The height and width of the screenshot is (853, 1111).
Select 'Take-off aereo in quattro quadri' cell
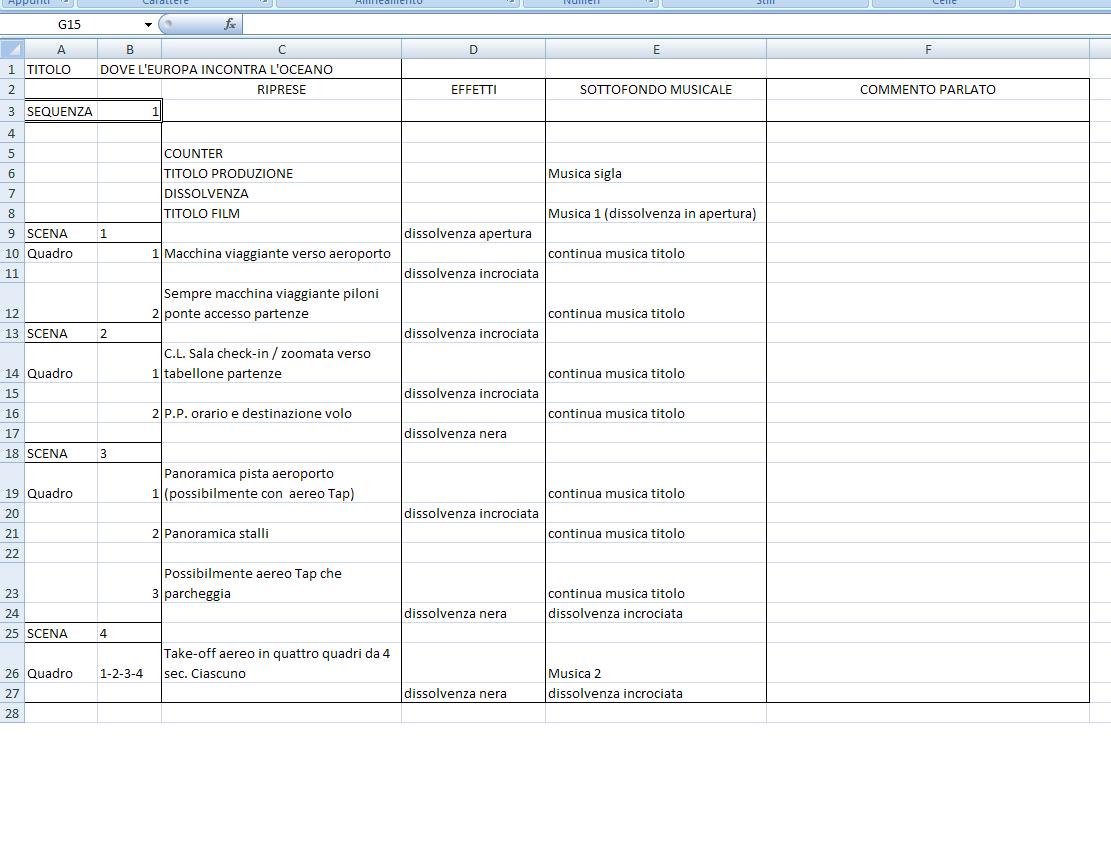(x=281, y=663)
